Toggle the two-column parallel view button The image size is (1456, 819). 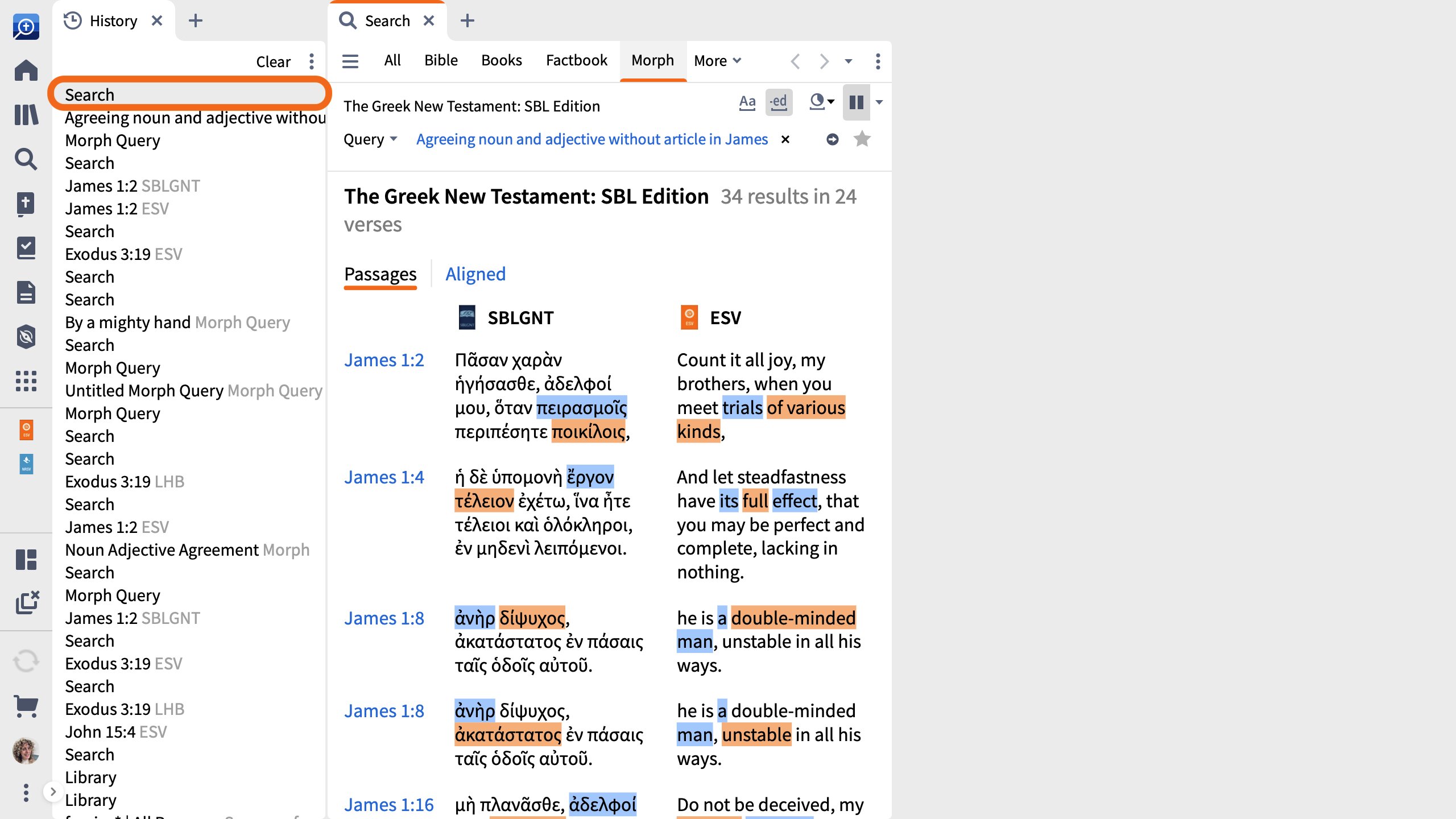point(857,102)
